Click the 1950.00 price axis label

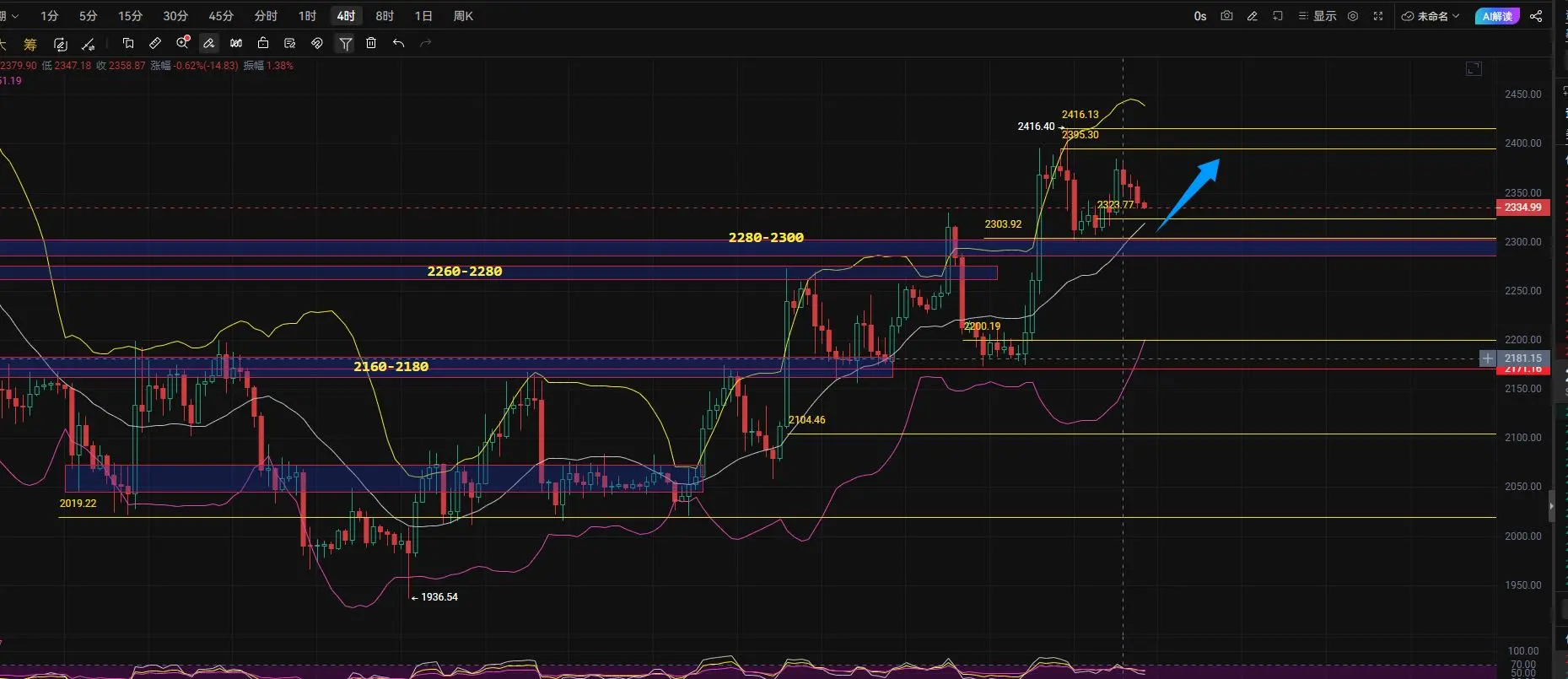pyautogui.click(x=1522, y=585)
